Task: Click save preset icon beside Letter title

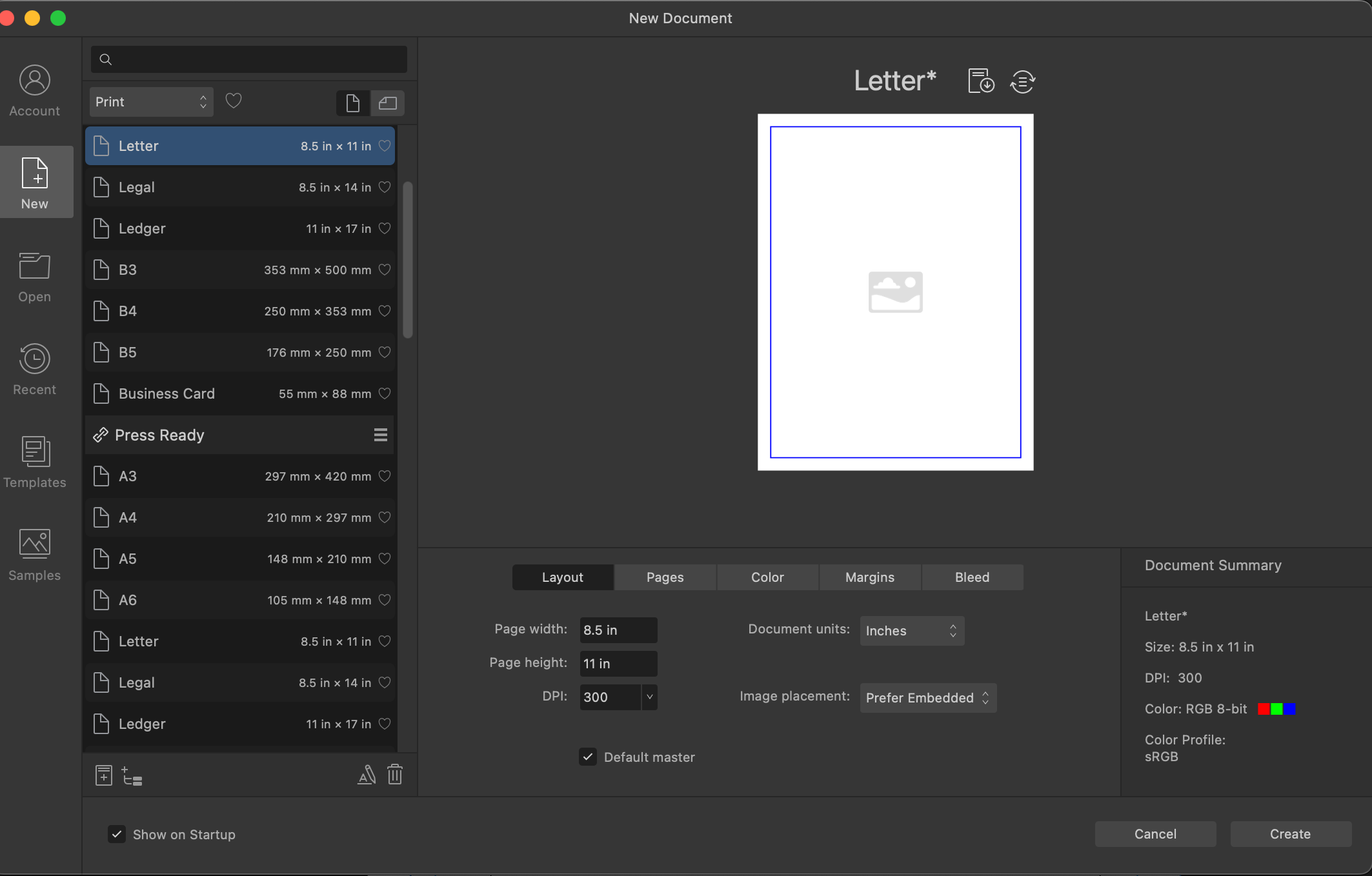Action: pyautogui.click(x=981, y=81)
